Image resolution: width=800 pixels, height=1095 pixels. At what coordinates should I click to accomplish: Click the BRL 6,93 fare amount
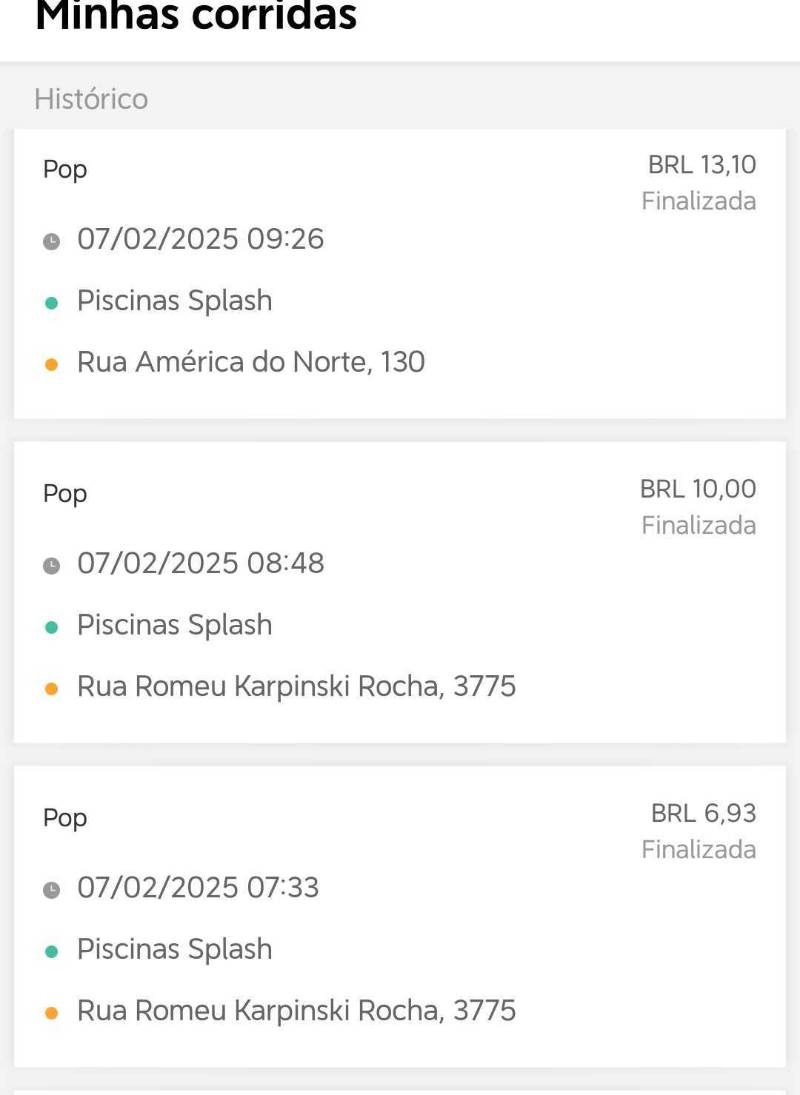tap(703, 813)
